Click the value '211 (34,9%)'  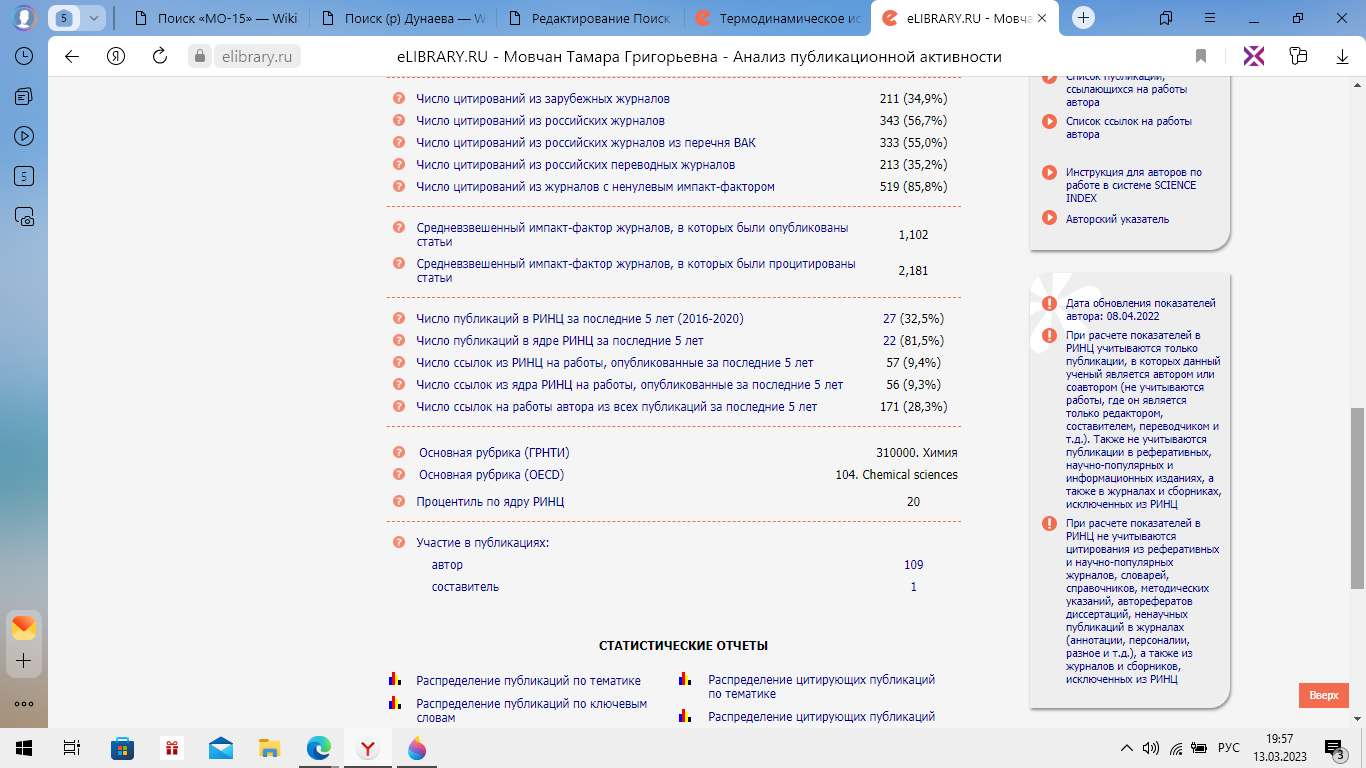tap(913, 99)
